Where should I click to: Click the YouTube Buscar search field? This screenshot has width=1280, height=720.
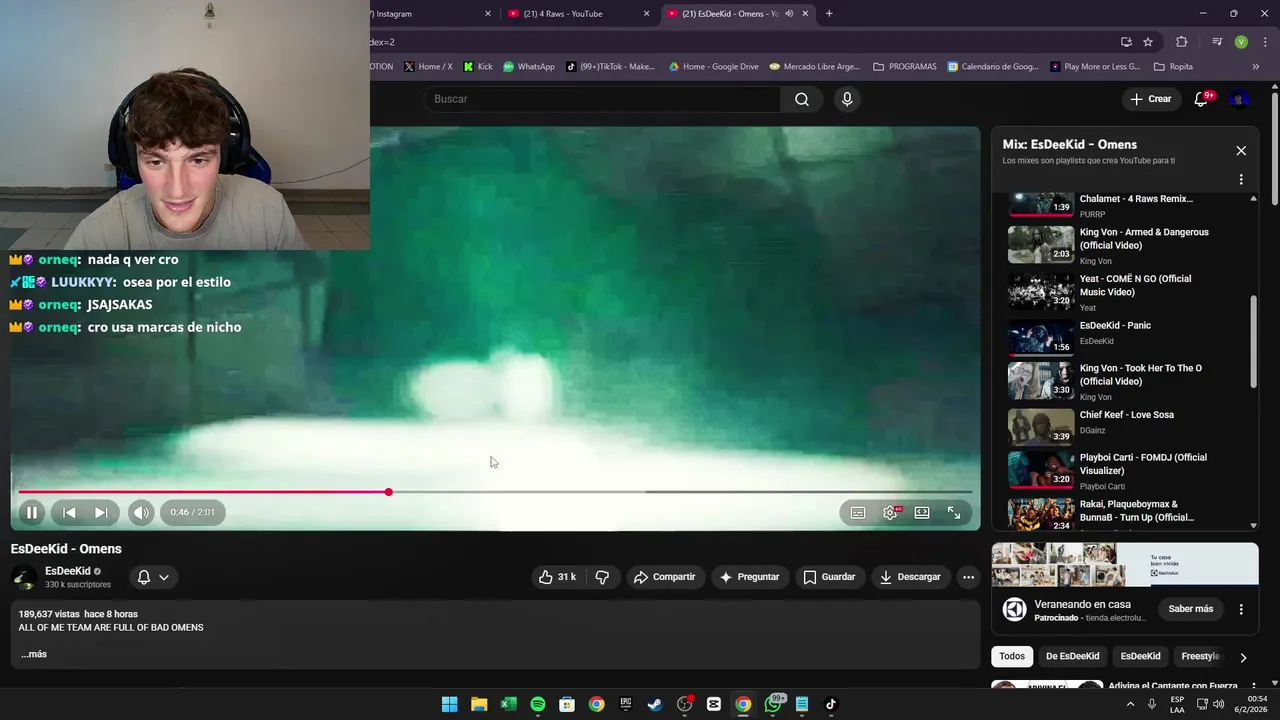(x=602, y=99)
